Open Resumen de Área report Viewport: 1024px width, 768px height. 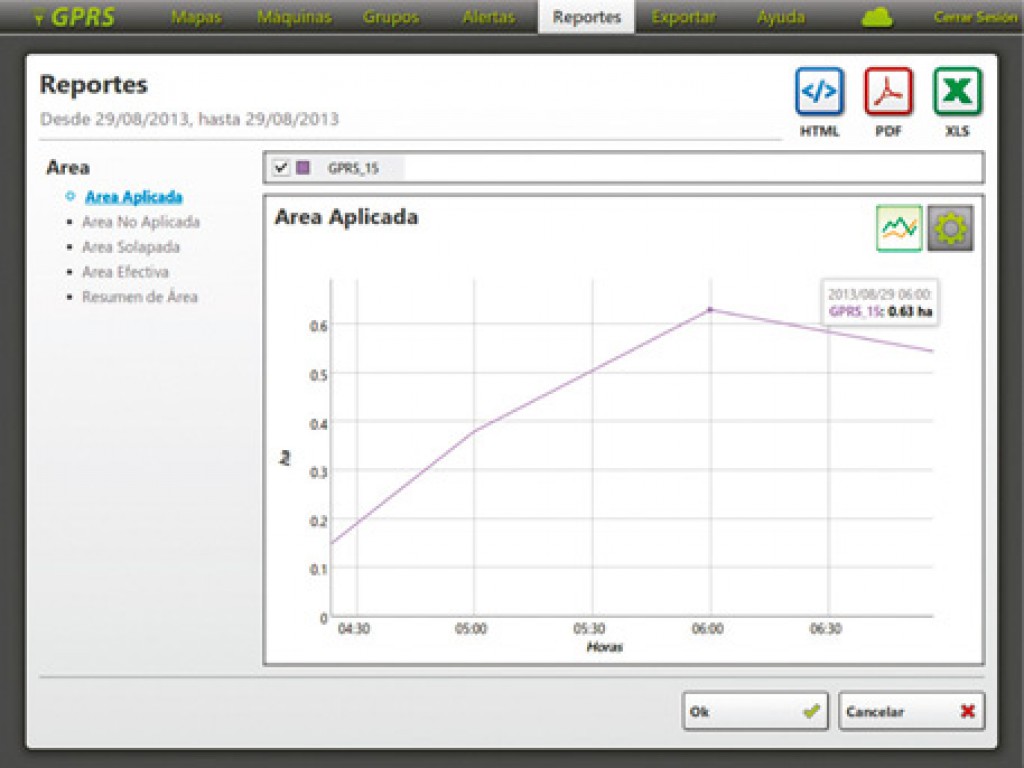(x=139, y=297)
